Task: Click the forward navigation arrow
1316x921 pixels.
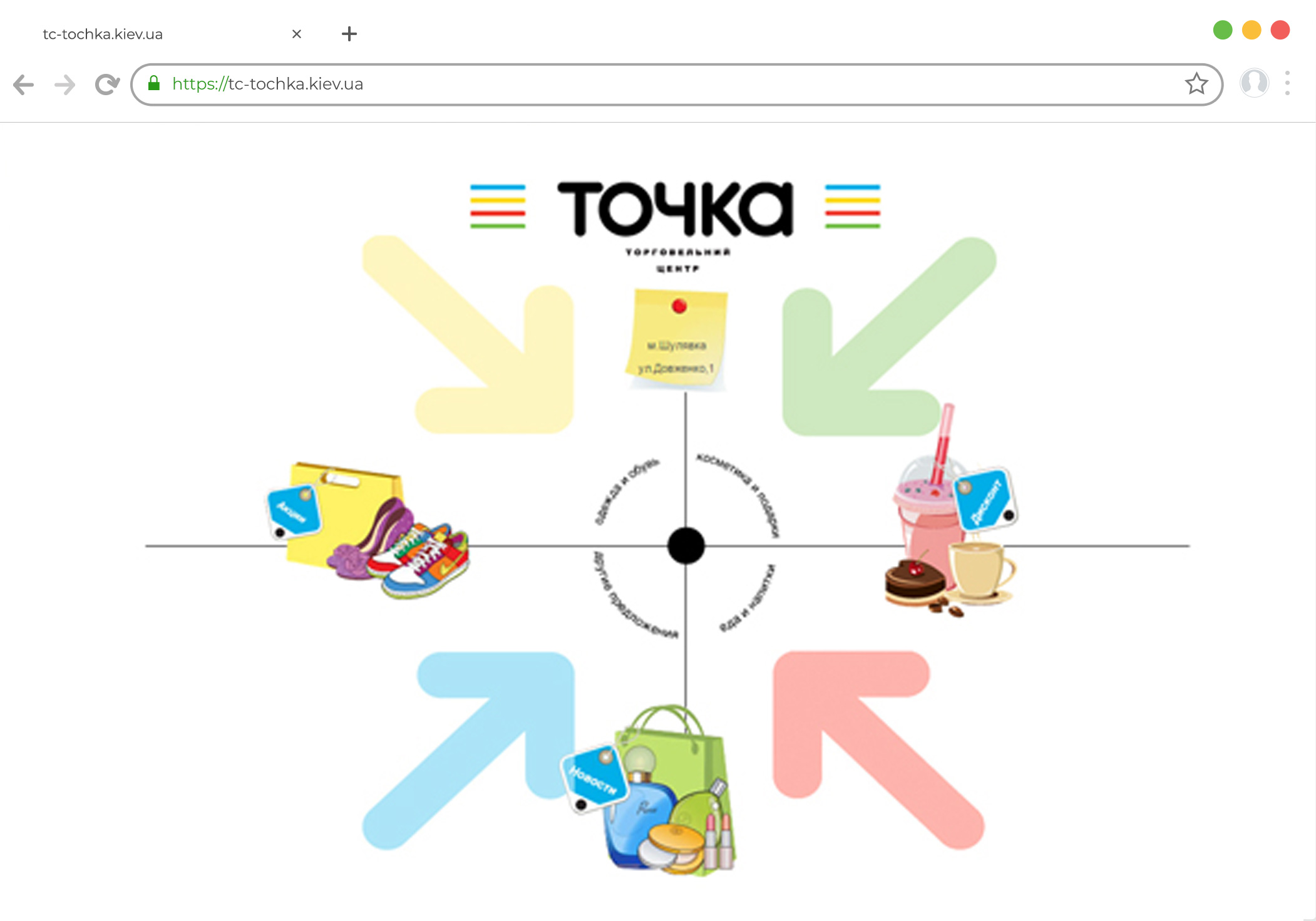Action: pyautogui.click(x=64, y=85)
